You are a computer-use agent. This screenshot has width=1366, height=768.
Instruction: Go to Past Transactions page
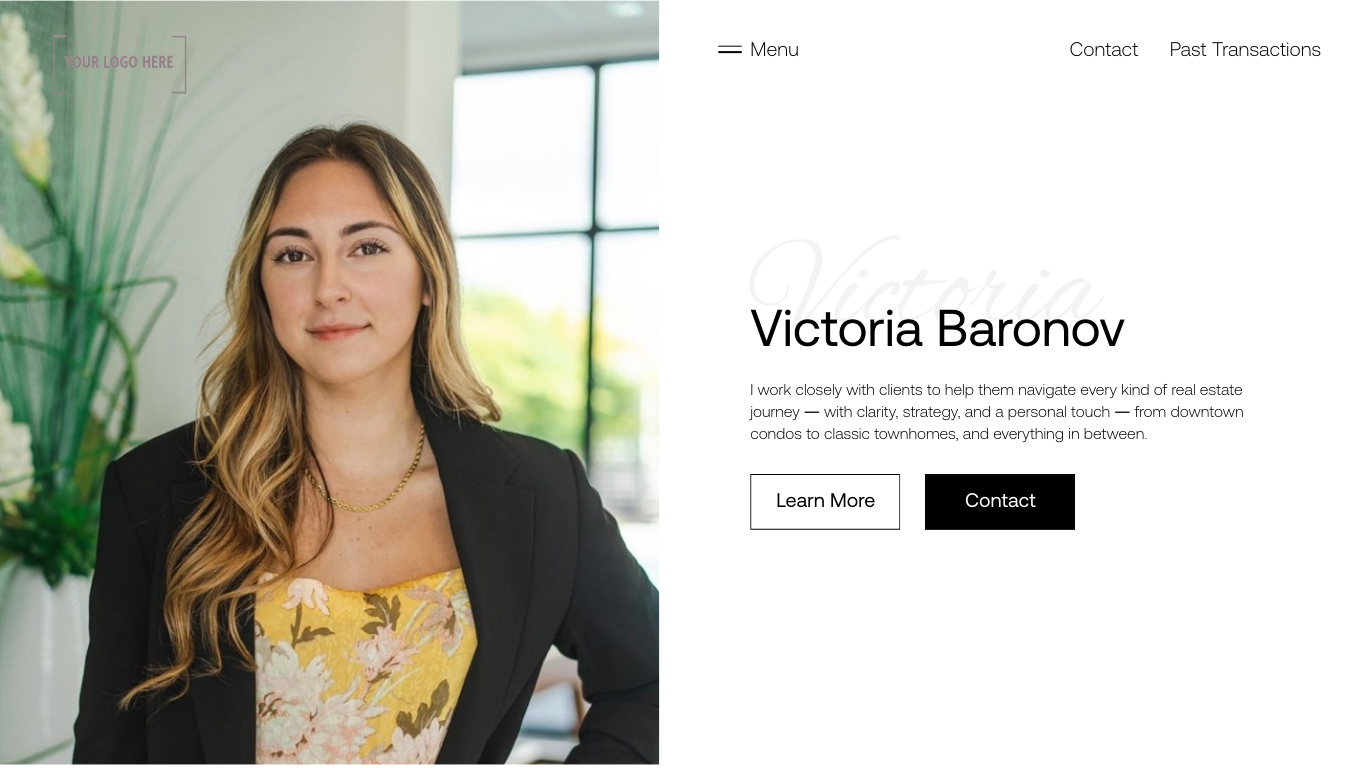(1245, 50)
